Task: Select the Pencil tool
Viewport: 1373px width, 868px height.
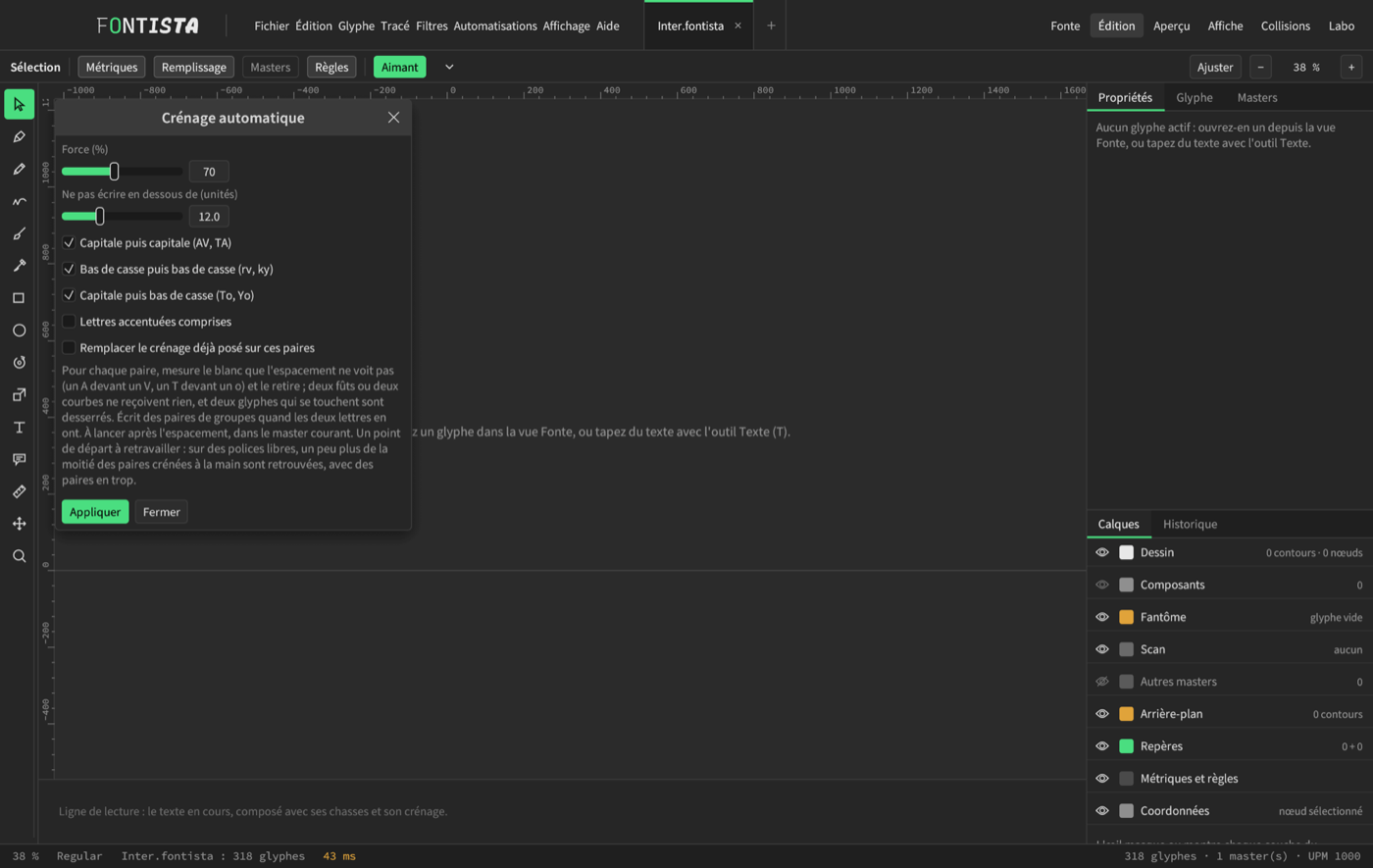Action: [19, 169]
